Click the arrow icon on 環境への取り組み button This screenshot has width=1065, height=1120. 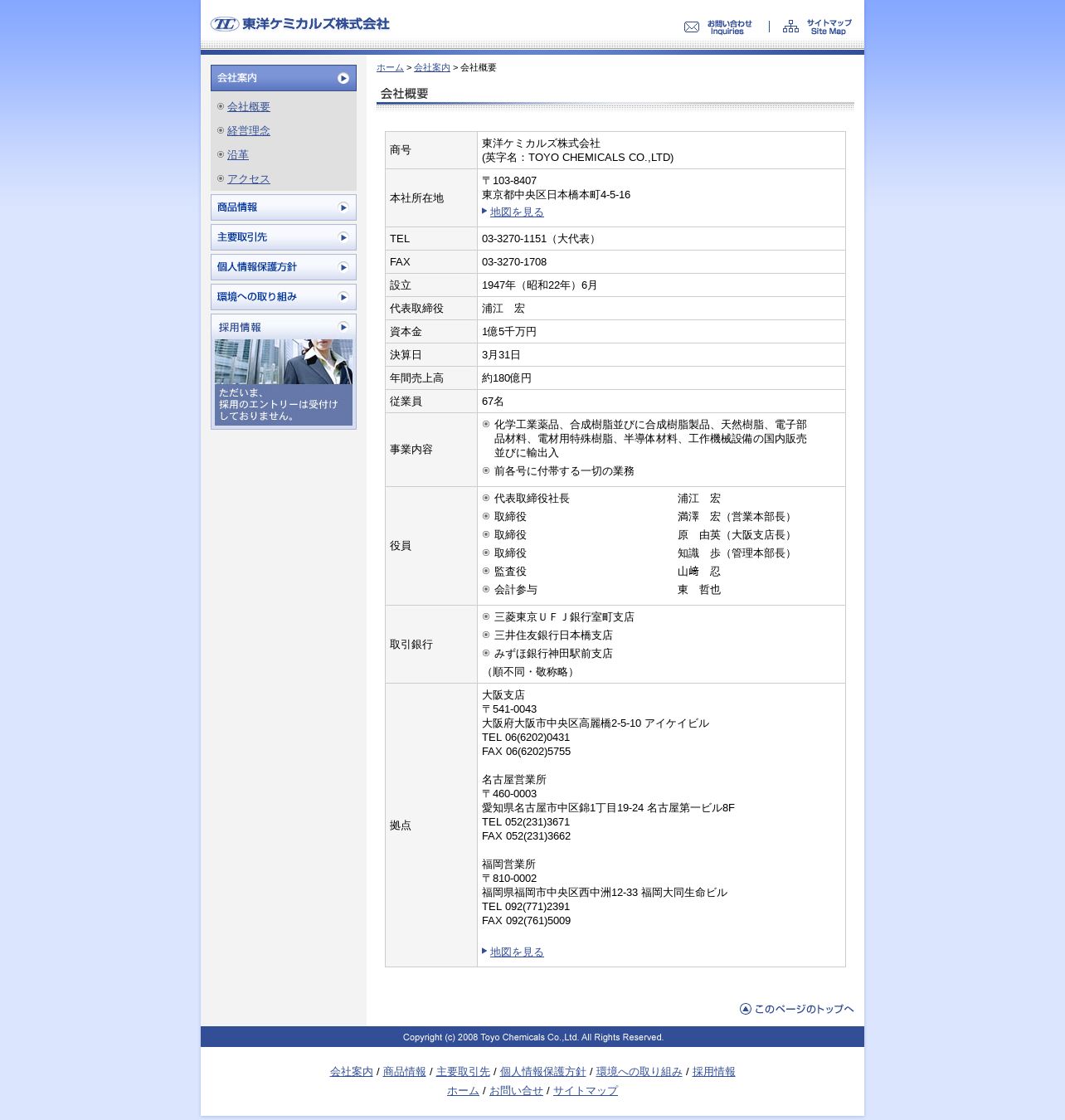[x=343, y=297]
